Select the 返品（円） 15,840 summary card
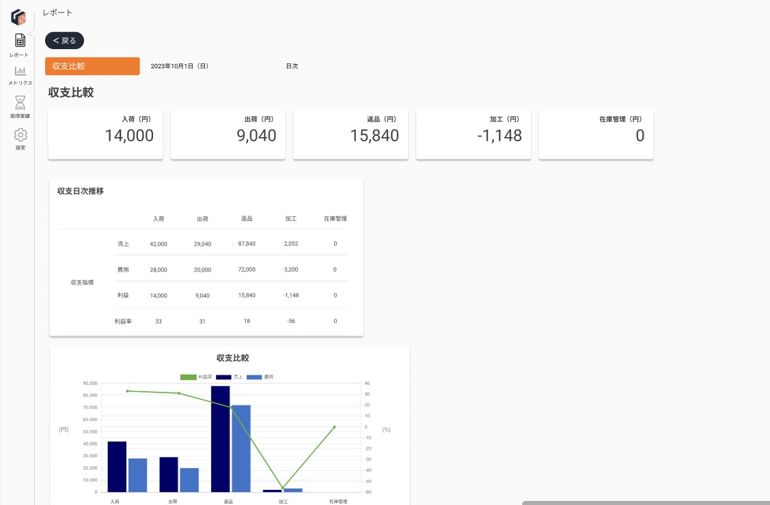 click(x=351, y=135)
